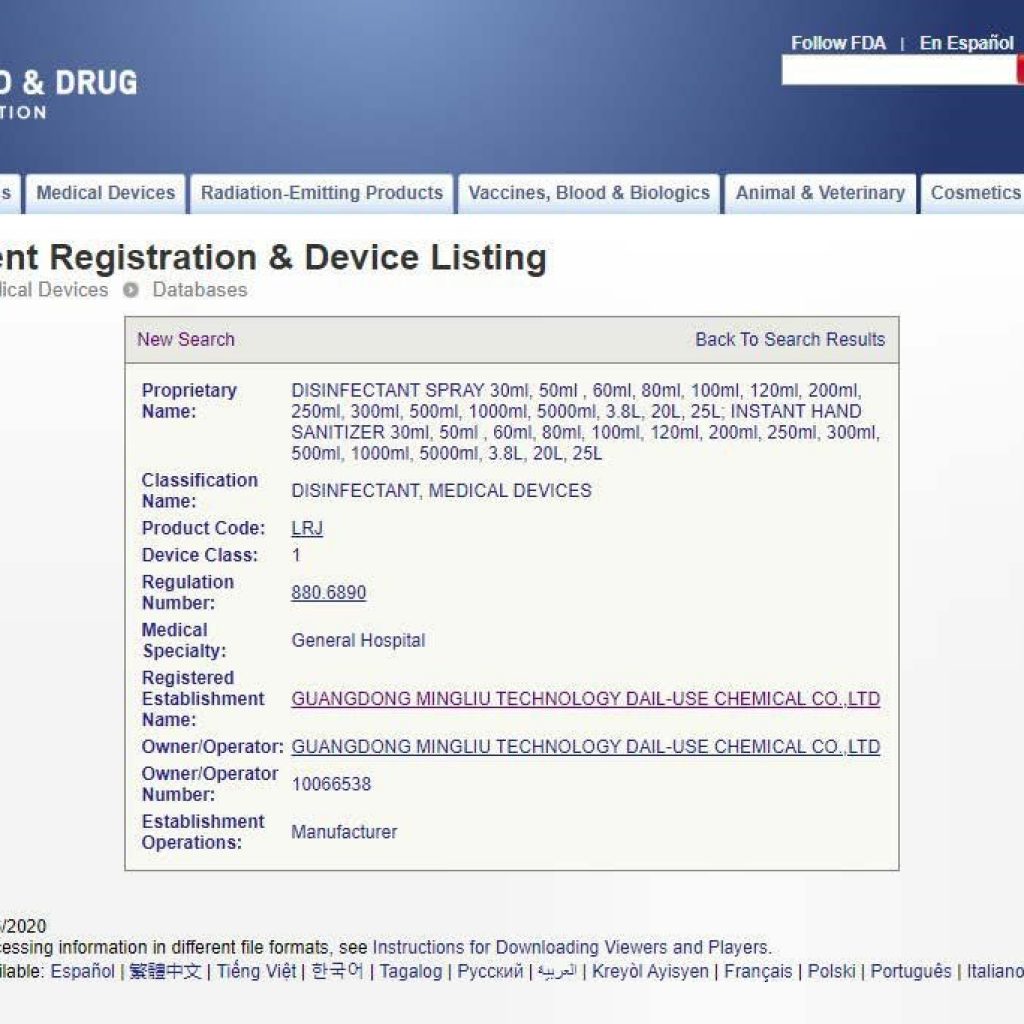Switch to Vaccines, Blood & Biologics tab
The image size is (1024, 1024).
point(588,193)
